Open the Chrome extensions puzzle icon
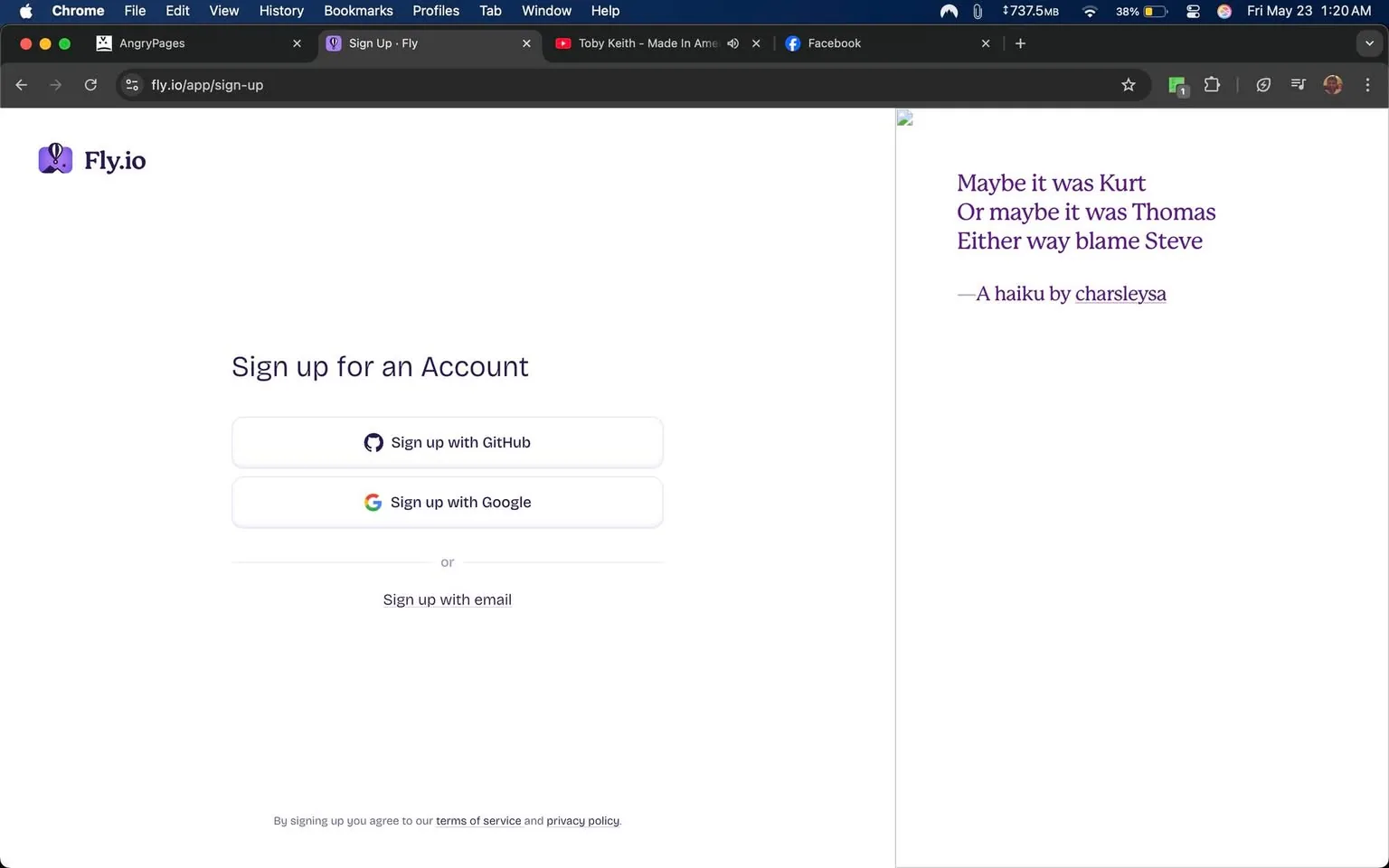This screenshot has height=868, width=1389. [x=1212, y=84]
